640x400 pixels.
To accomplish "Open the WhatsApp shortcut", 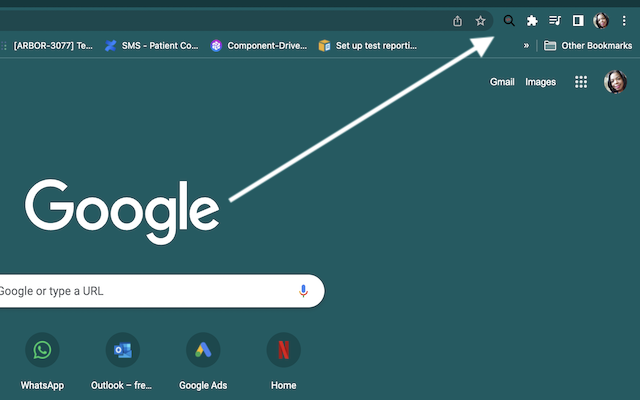I will 42,361.
